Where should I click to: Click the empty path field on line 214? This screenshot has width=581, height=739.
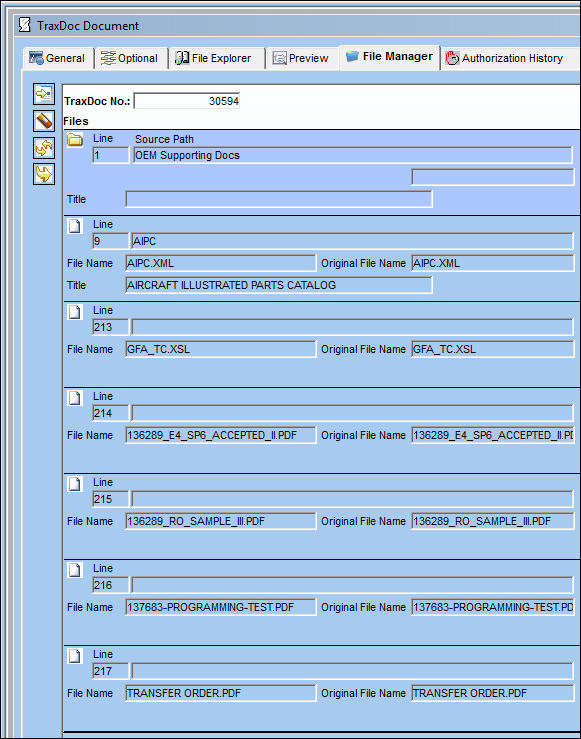point(352,413)
